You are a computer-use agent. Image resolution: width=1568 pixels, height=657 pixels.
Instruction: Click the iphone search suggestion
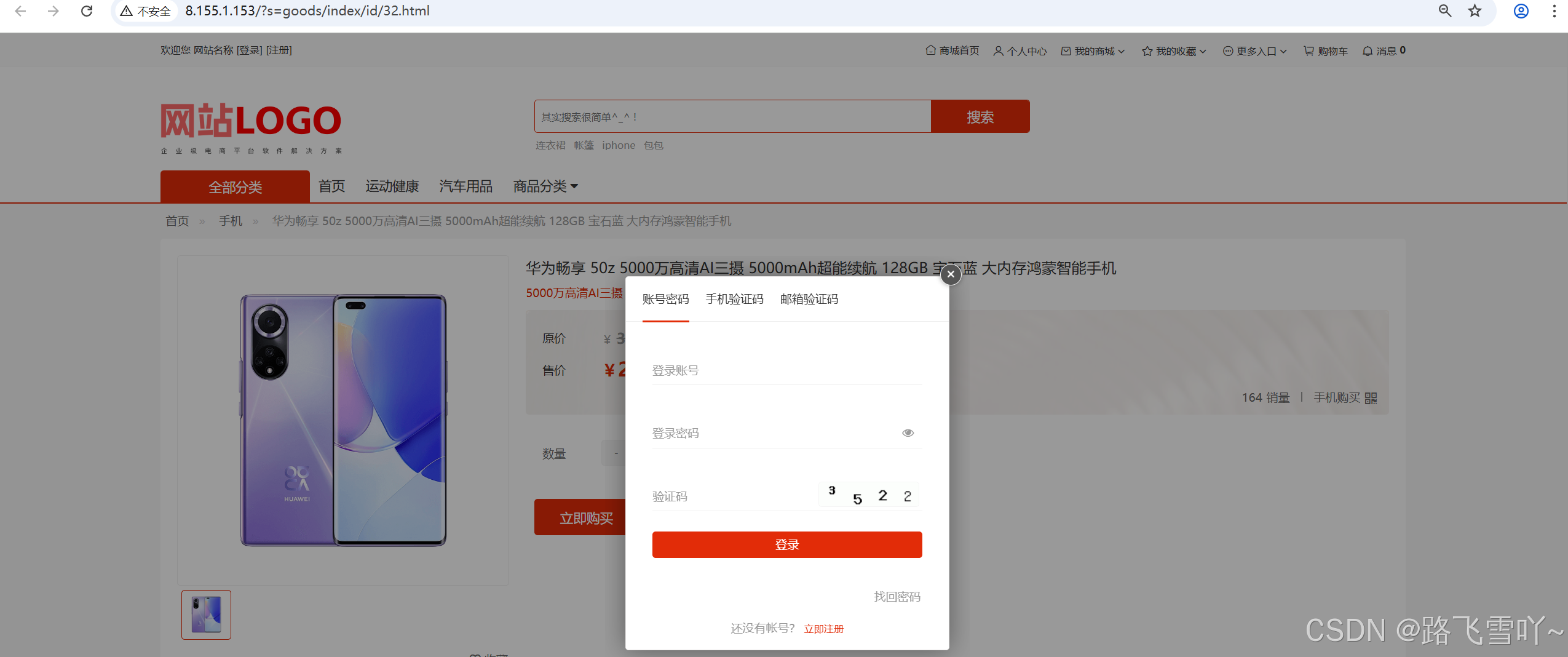tap(619, 145)
